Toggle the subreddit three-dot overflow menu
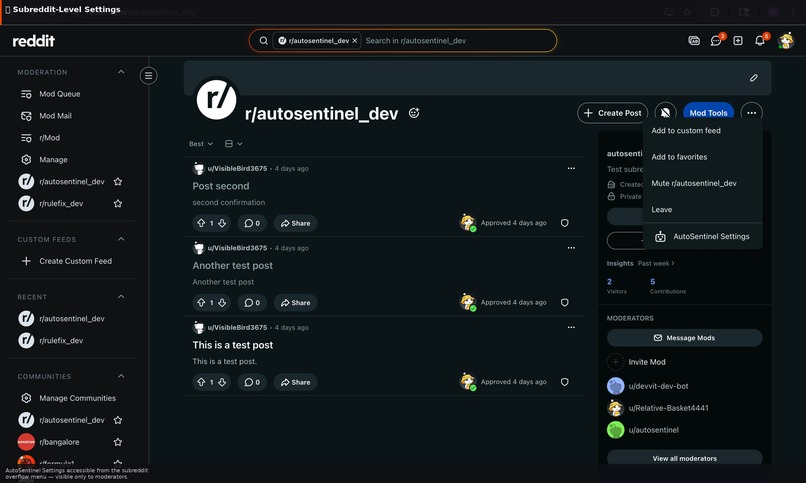 click(752, 113)
